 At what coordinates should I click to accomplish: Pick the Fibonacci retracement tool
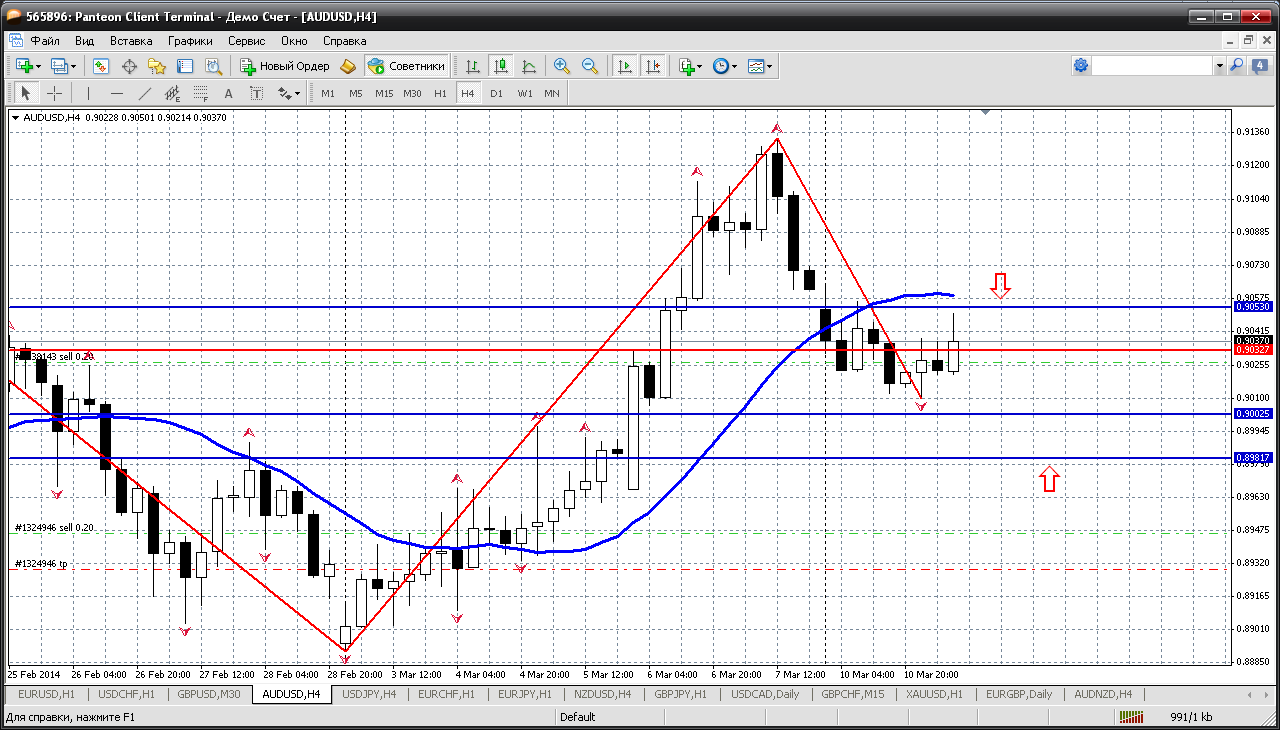pyautogui.click(x=200, y=94)
